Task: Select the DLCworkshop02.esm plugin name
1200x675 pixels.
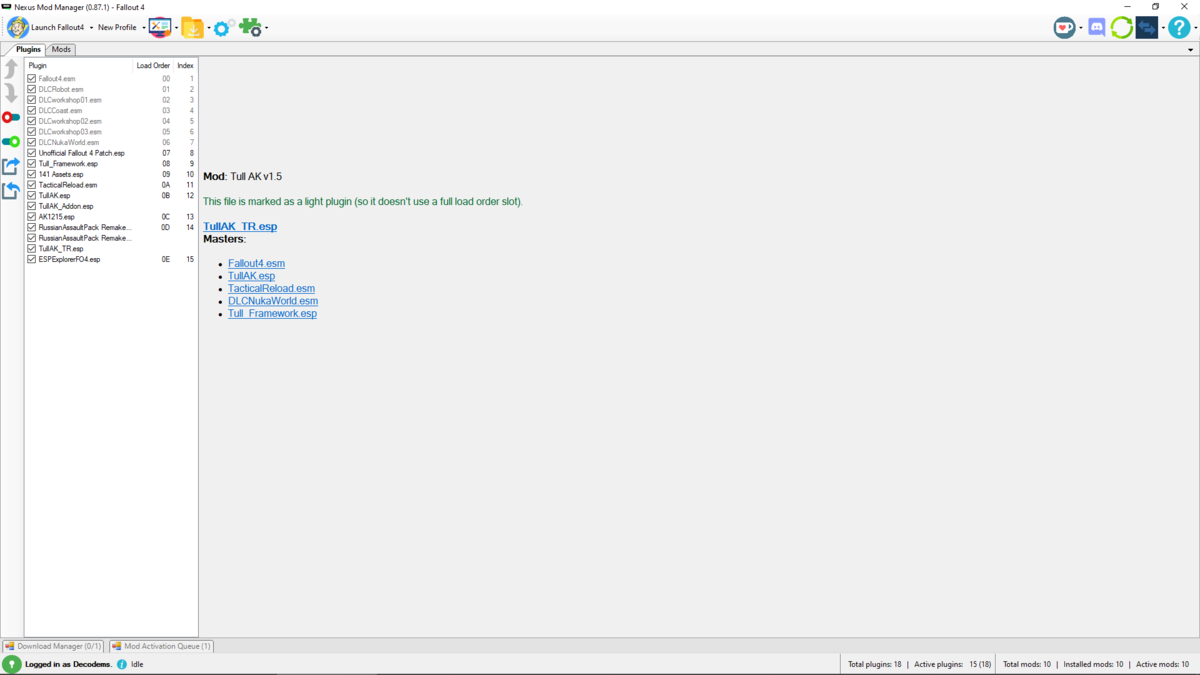Action: click(x=70, y=121)
